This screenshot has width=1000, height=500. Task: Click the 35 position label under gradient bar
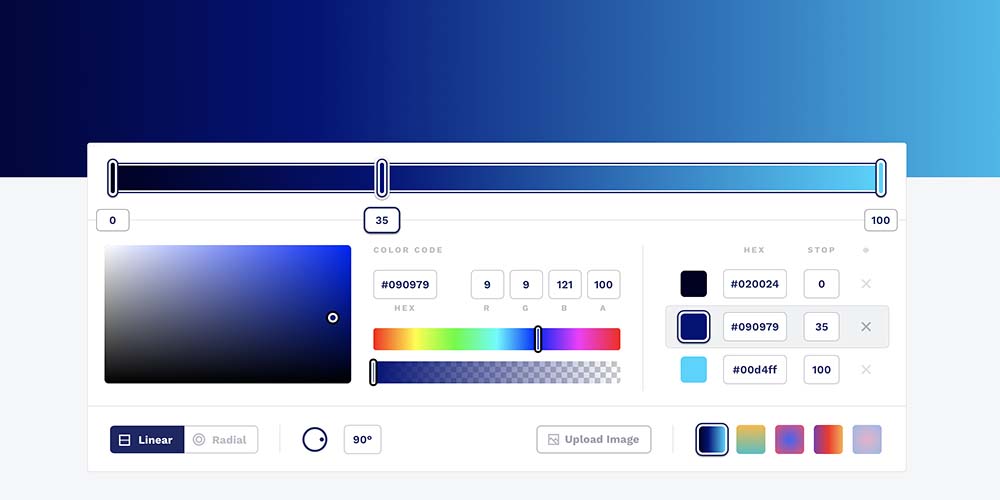click(382, 221)
